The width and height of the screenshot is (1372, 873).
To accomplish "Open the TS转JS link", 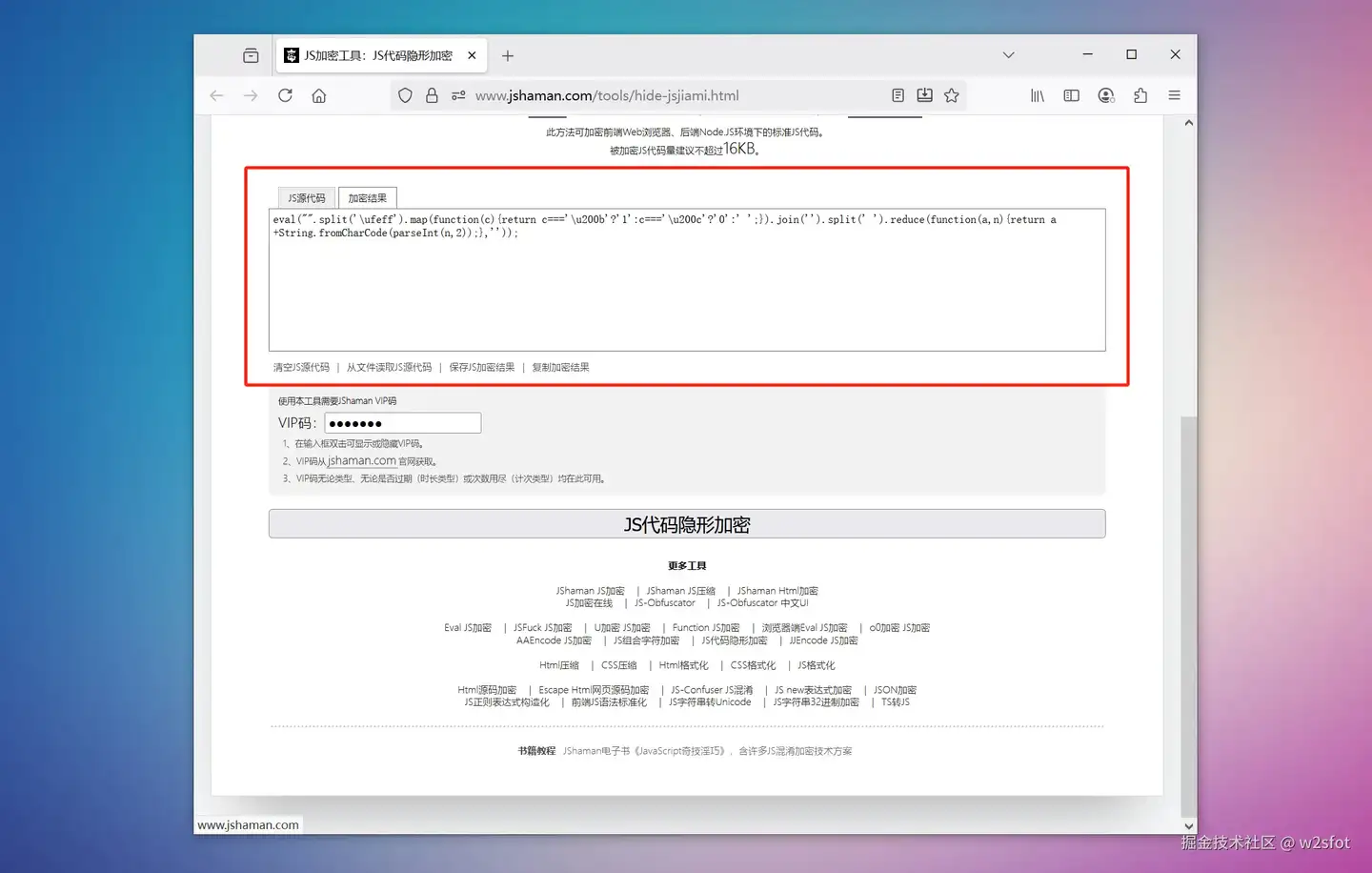I will pos(896,702).
